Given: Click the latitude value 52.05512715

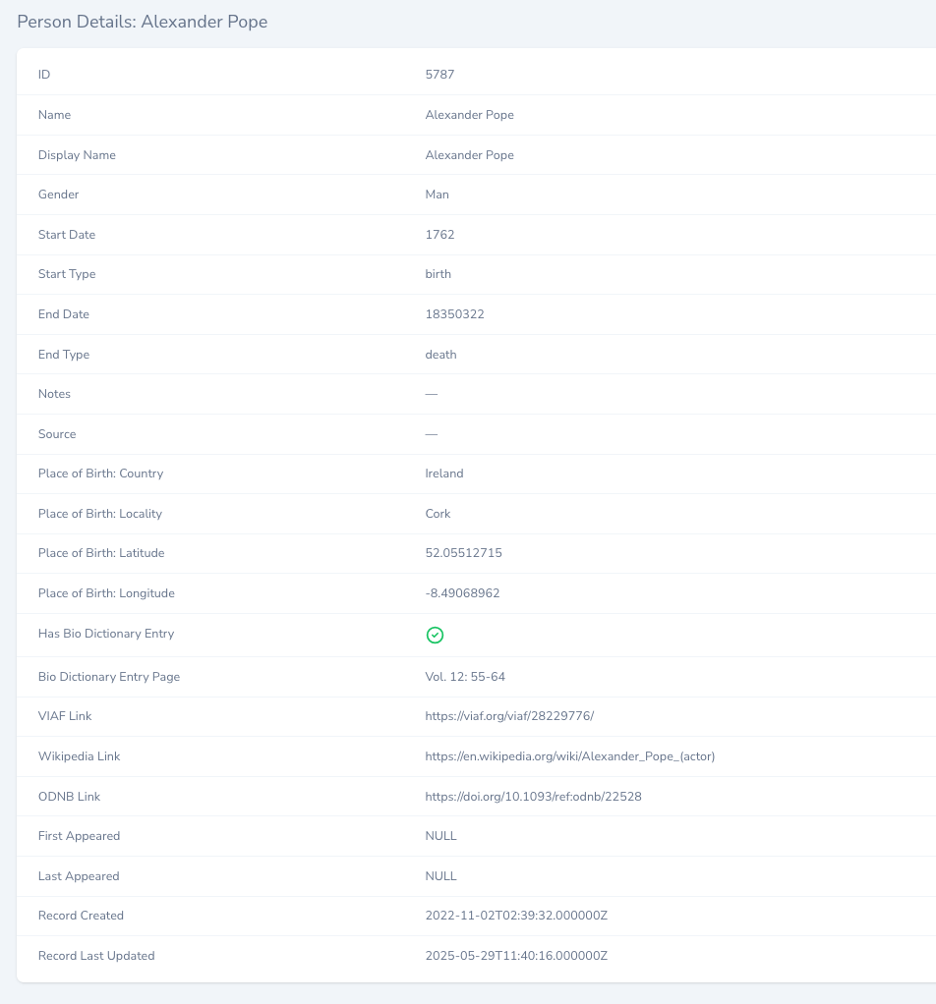Looking at the screenshot, I should (463, 553).
